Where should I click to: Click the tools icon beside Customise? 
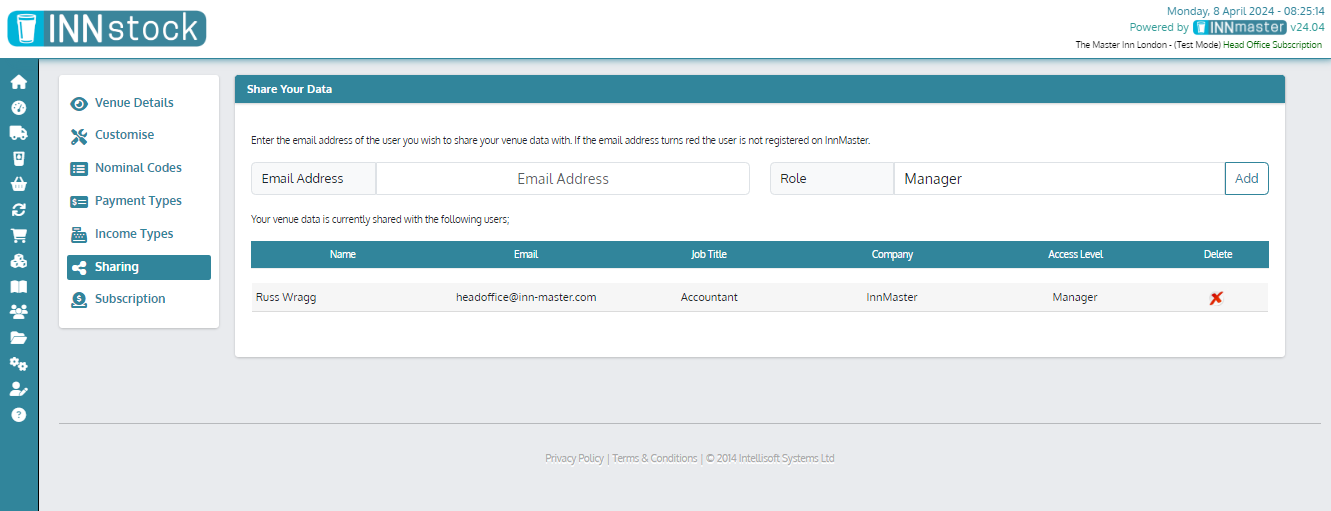[79, 136]
